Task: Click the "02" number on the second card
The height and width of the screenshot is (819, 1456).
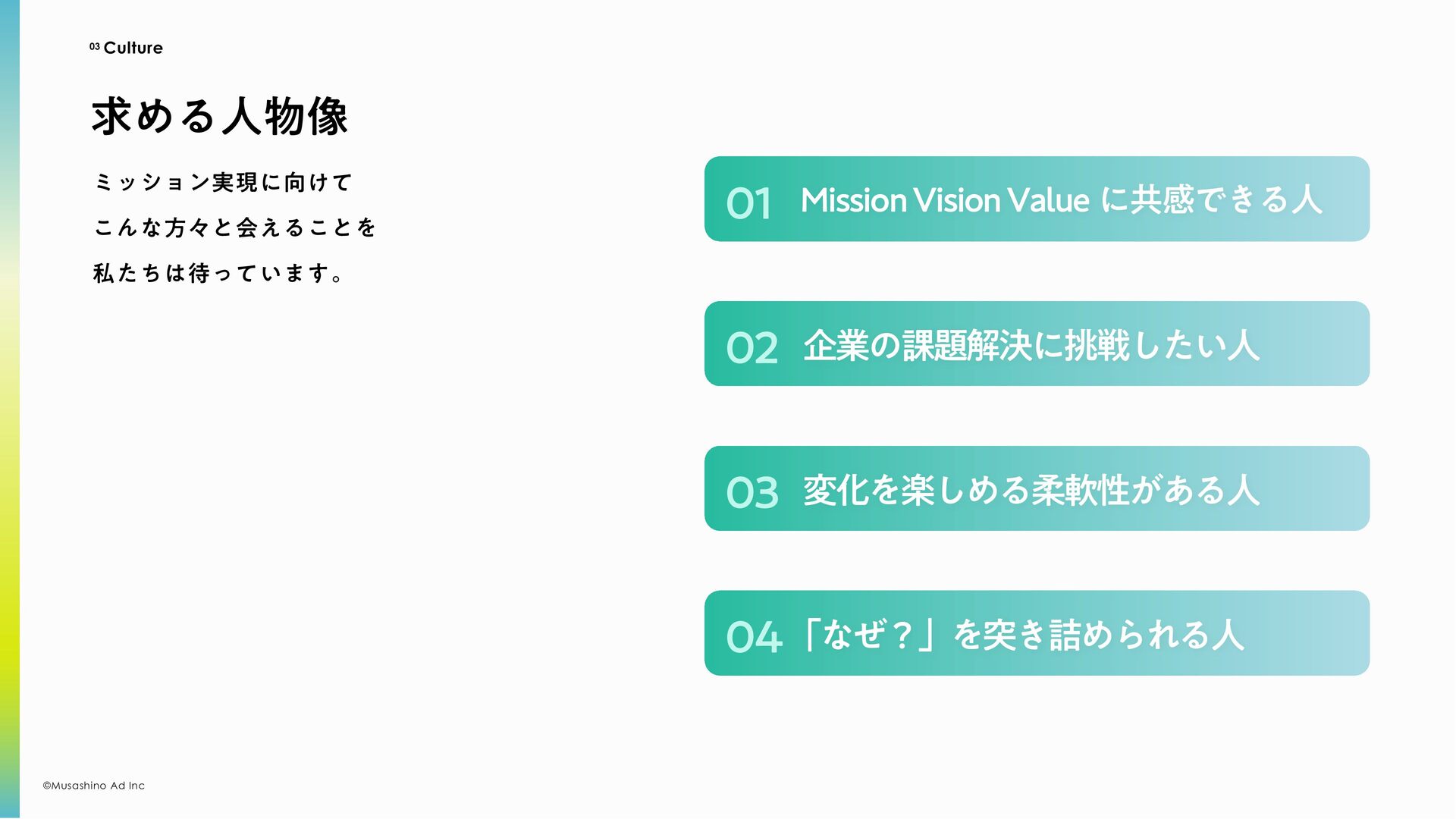Action: tap(752, 347)
